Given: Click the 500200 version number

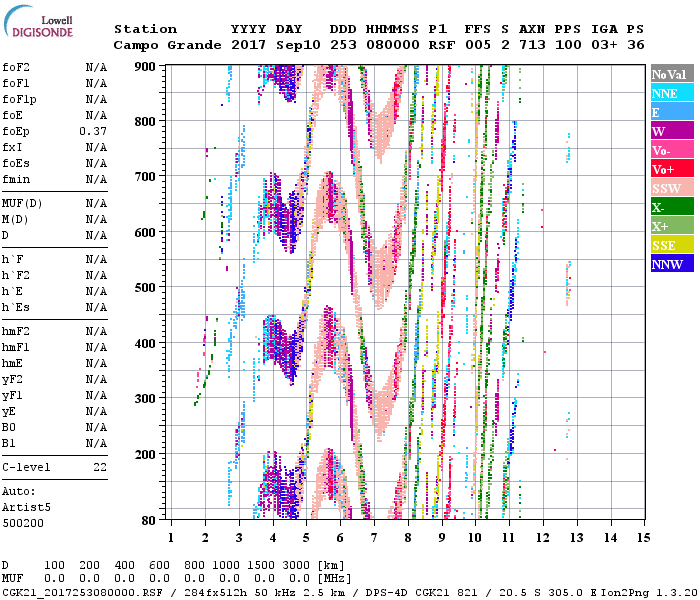Looking at the screenshot, I should pos(23,523).
